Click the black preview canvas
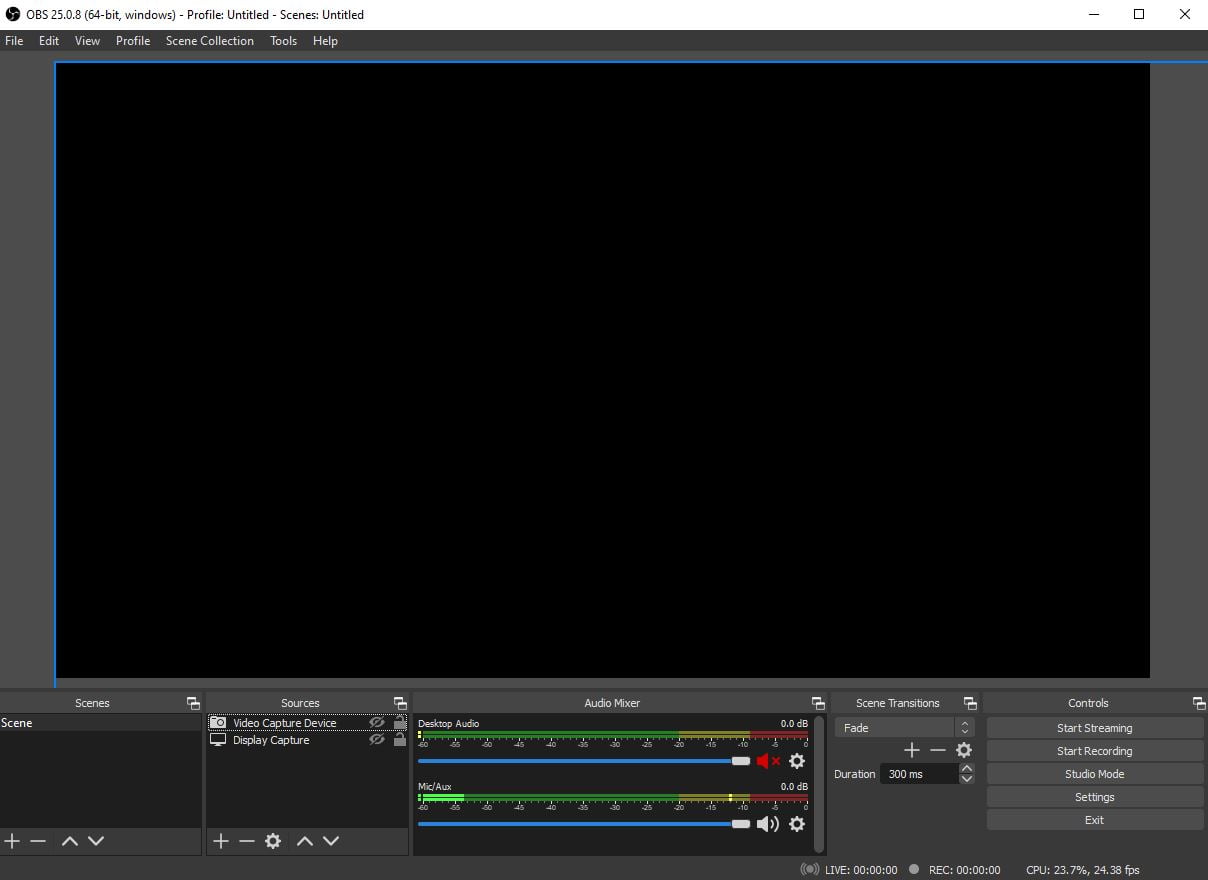1208x880 pixels. (602, 370)
